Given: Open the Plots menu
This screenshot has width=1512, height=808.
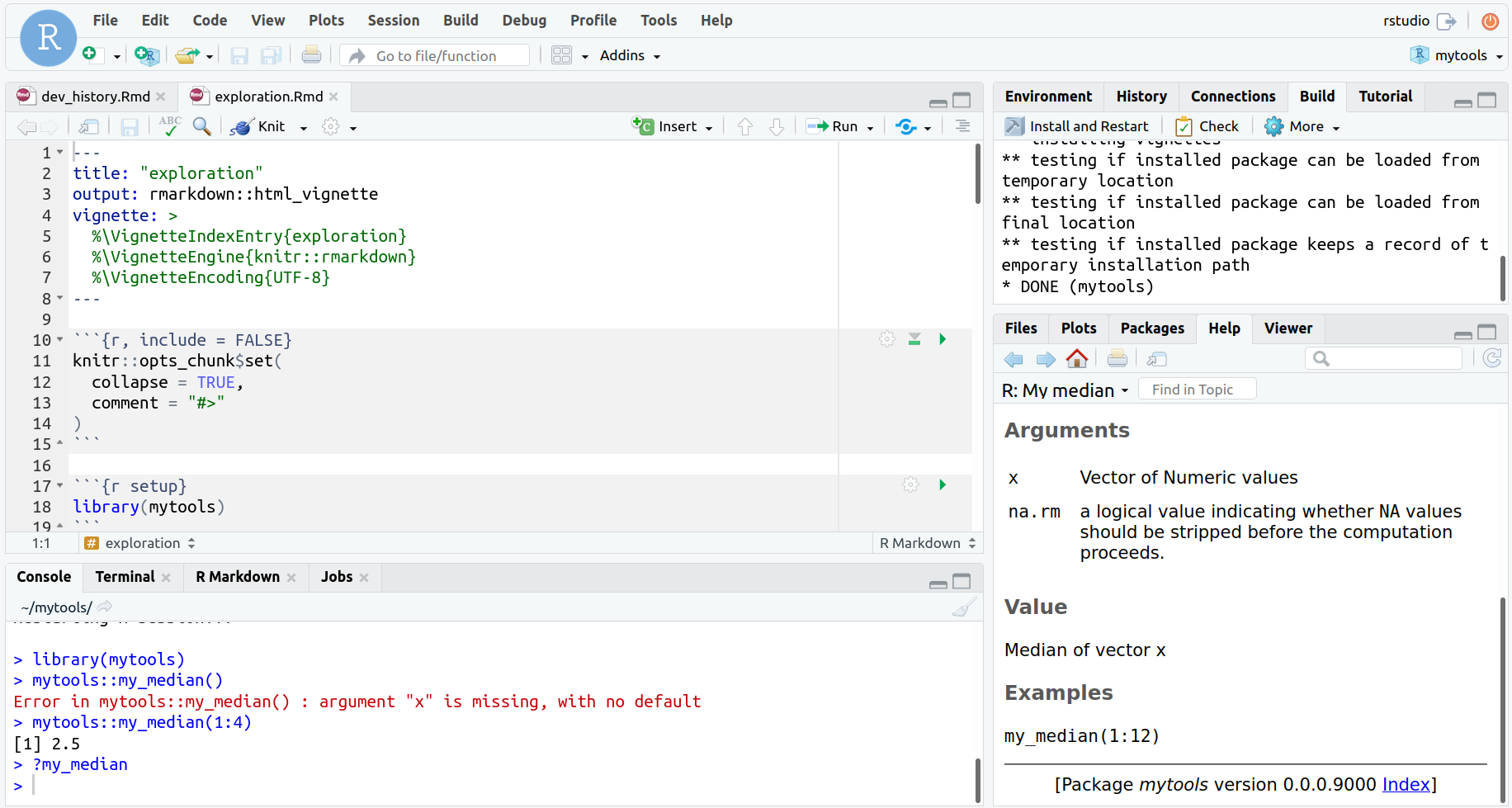Looking at the screenshot, I should coord(327,21).
